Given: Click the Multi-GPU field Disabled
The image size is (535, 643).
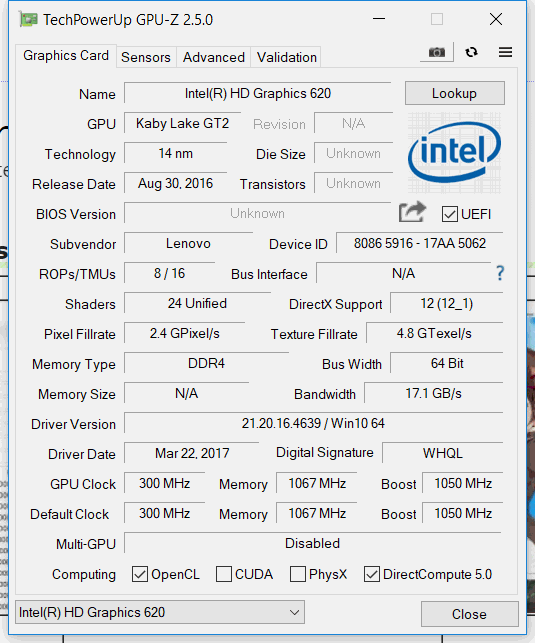Looking at the screenshot, I should (312, 543).
